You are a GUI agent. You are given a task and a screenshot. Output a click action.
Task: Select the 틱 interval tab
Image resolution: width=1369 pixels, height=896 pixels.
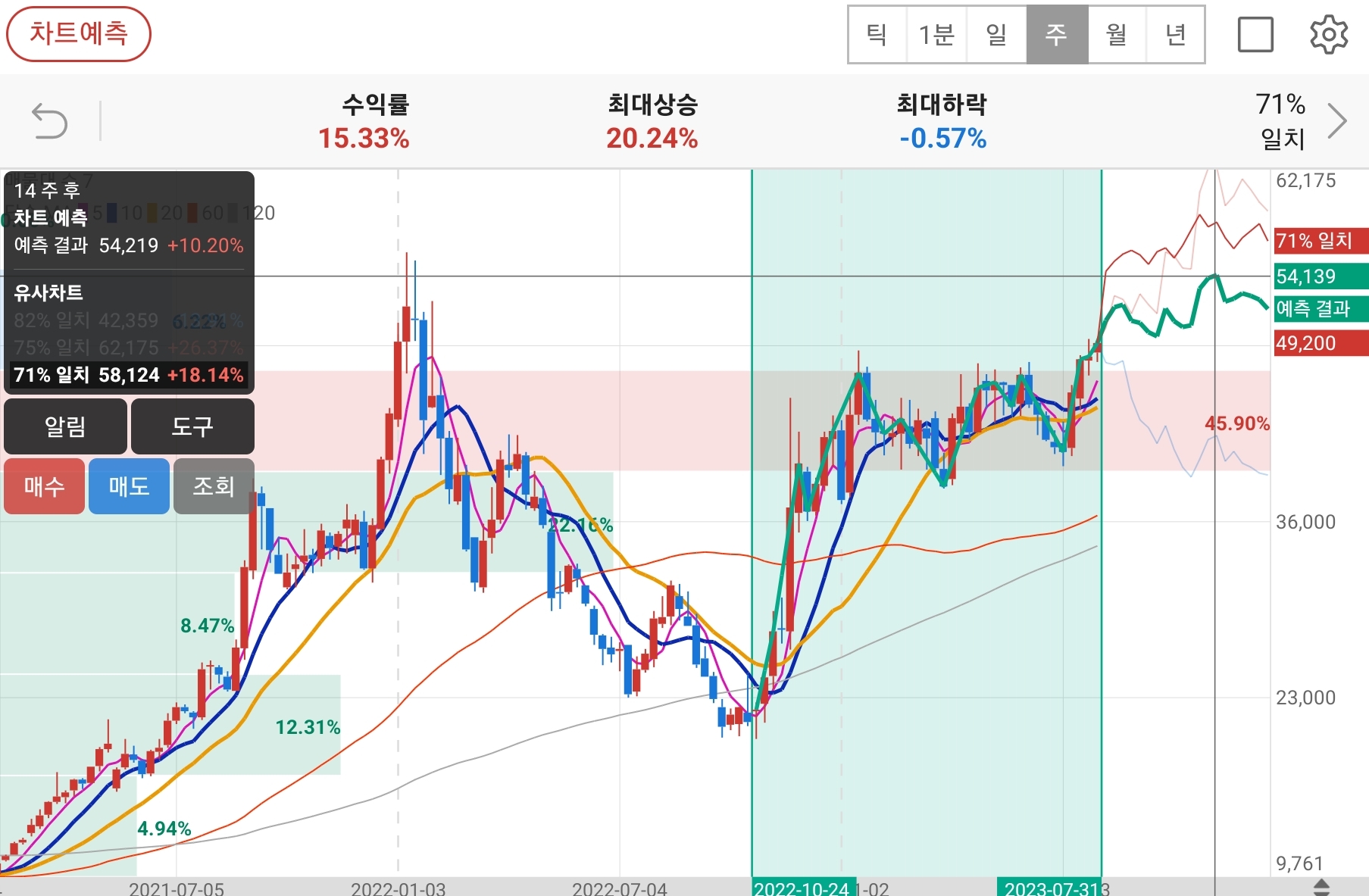coord(877,35)
